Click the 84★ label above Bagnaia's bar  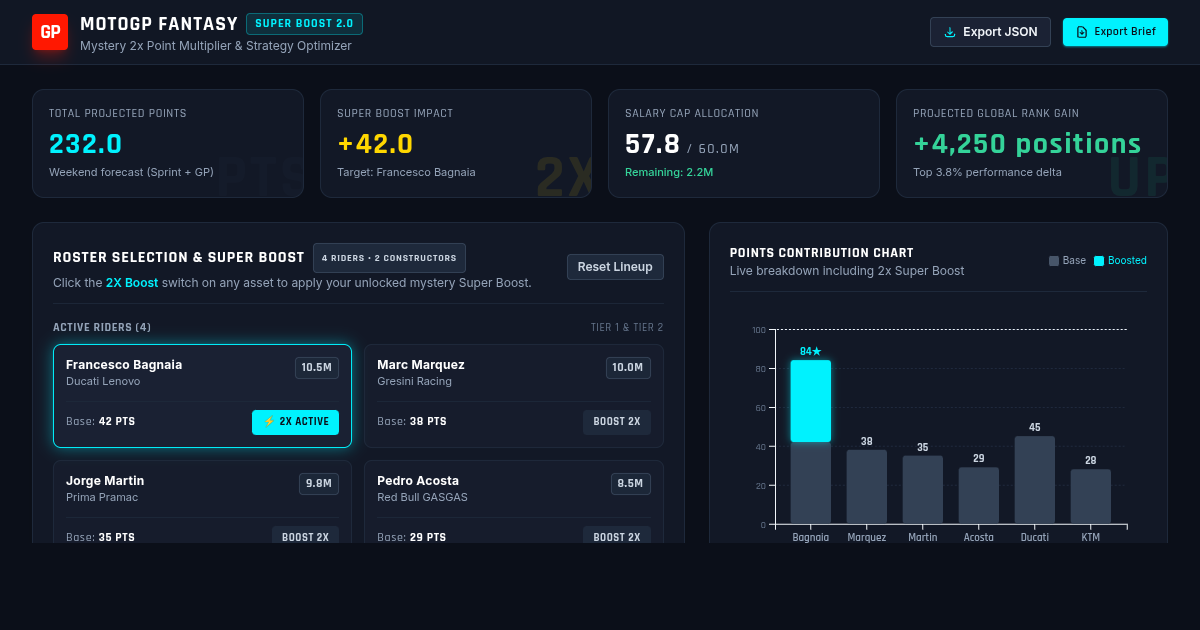coord(811,351)
